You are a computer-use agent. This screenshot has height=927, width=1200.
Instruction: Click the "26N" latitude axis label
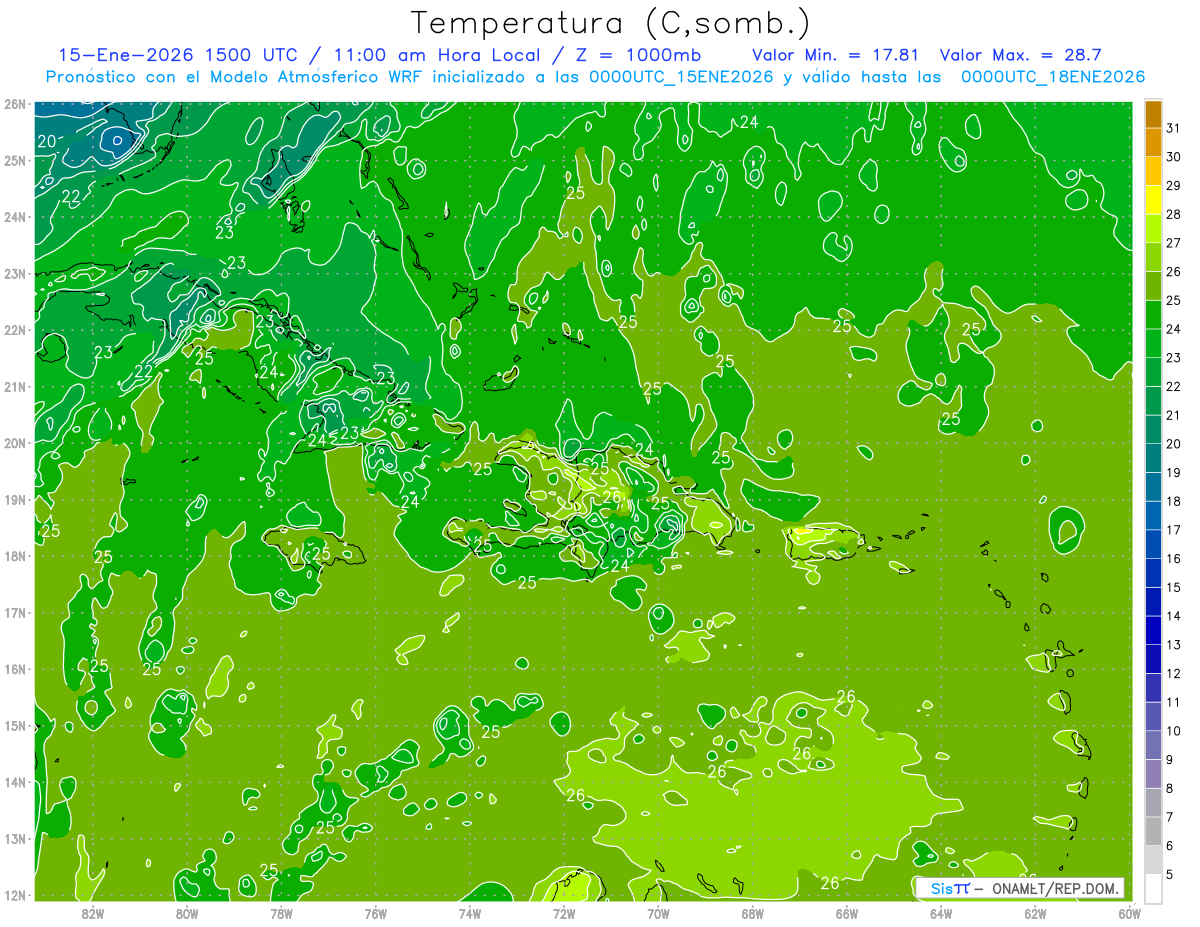point(15,104)
